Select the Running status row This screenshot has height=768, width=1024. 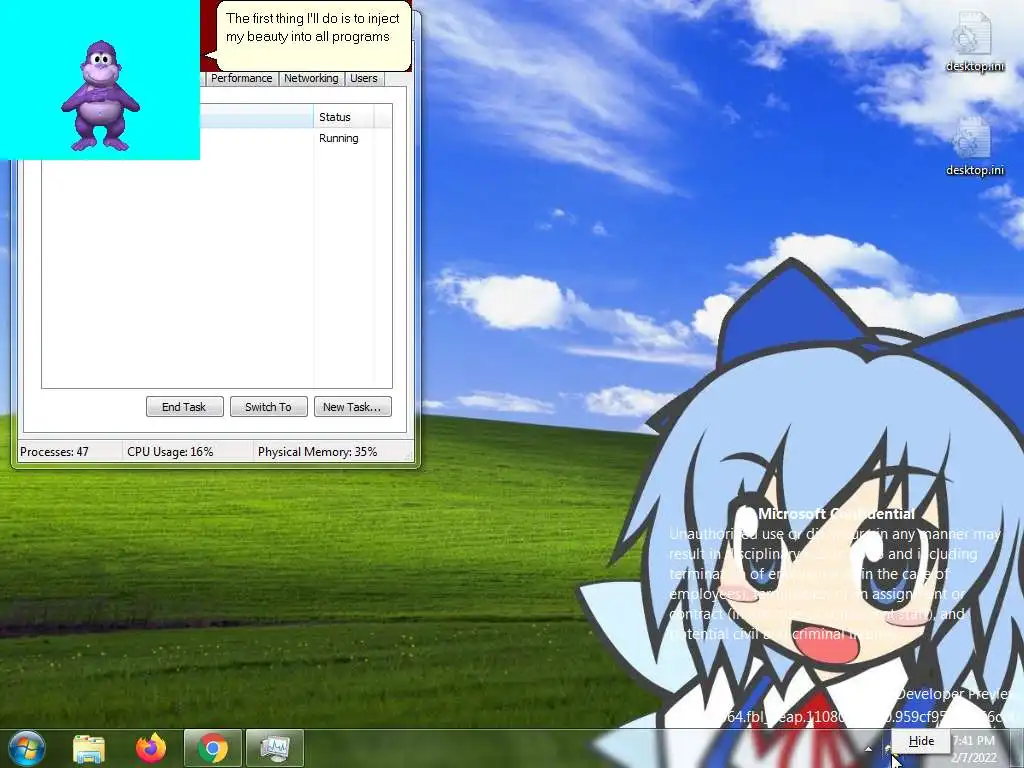217,138
